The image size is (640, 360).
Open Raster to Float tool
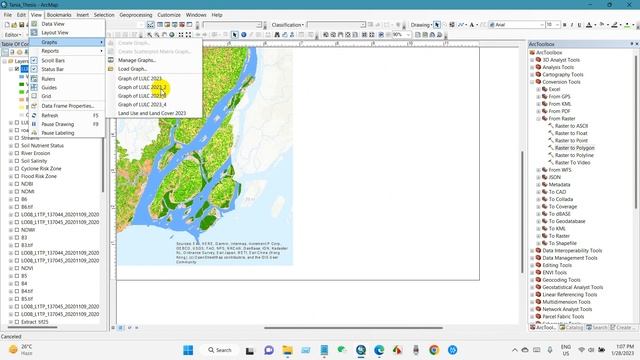(x=571, y=133)
